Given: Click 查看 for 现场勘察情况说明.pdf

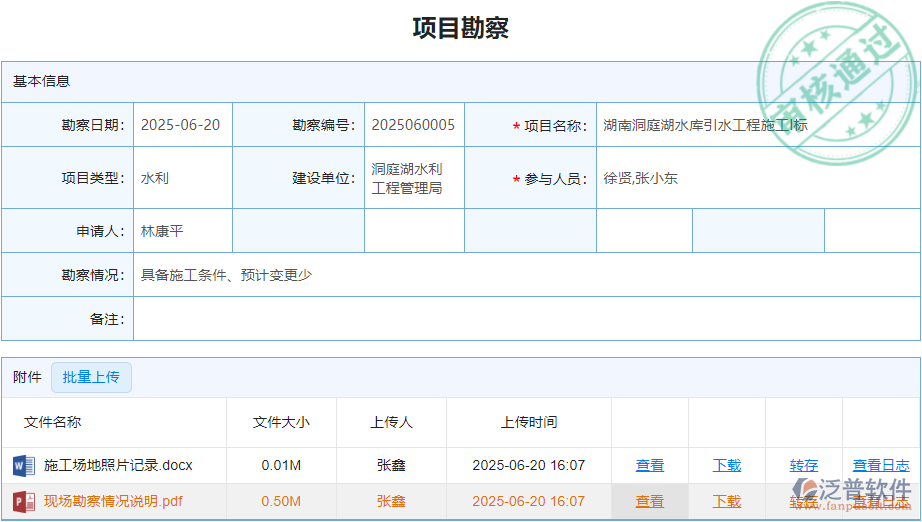Looking at the screenshot, I should tap(650, 502).
